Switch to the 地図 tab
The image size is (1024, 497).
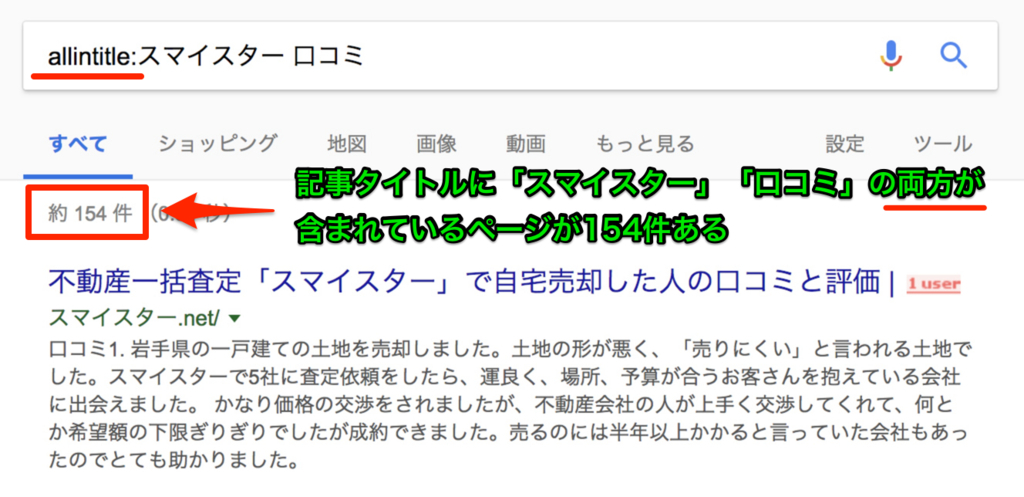347,144
